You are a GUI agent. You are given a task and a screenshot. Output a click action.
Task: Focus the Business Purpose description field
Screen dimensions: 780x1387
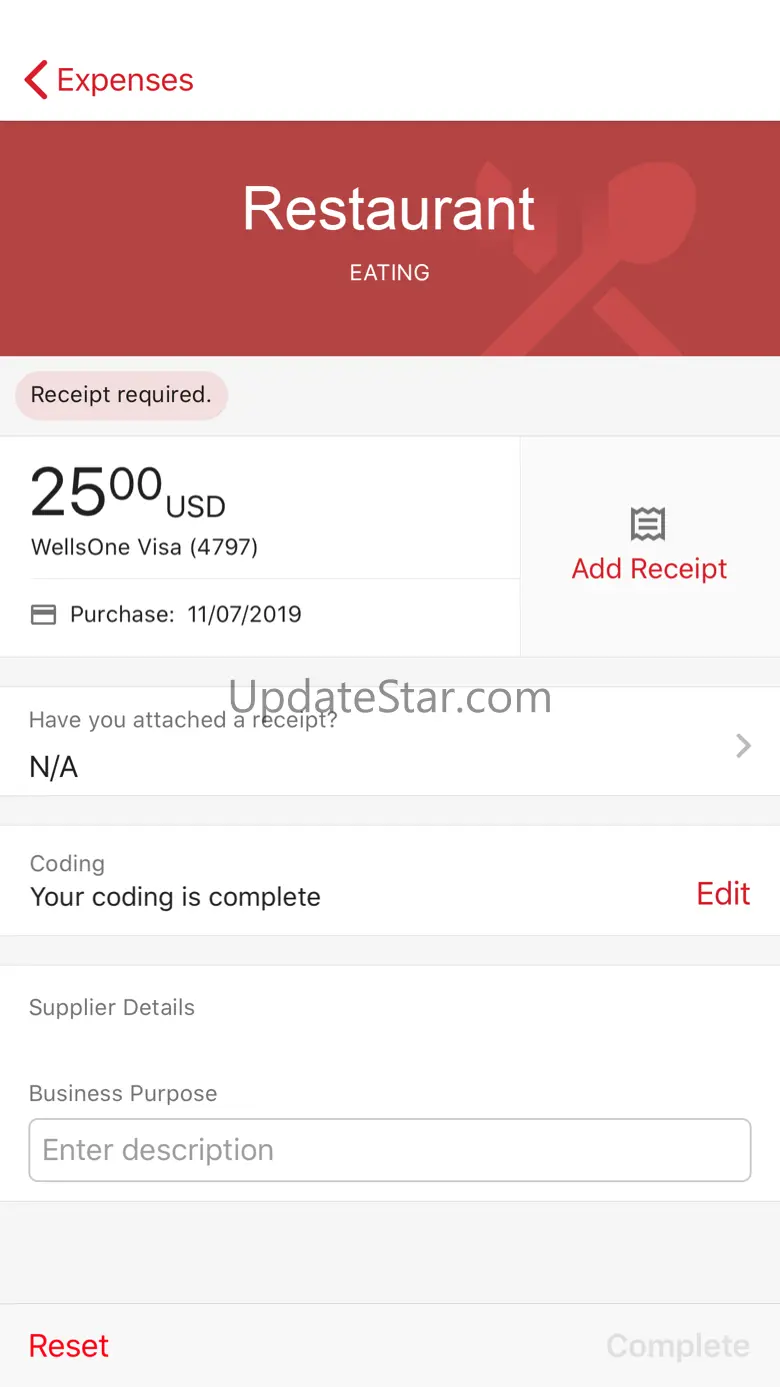390,1150
